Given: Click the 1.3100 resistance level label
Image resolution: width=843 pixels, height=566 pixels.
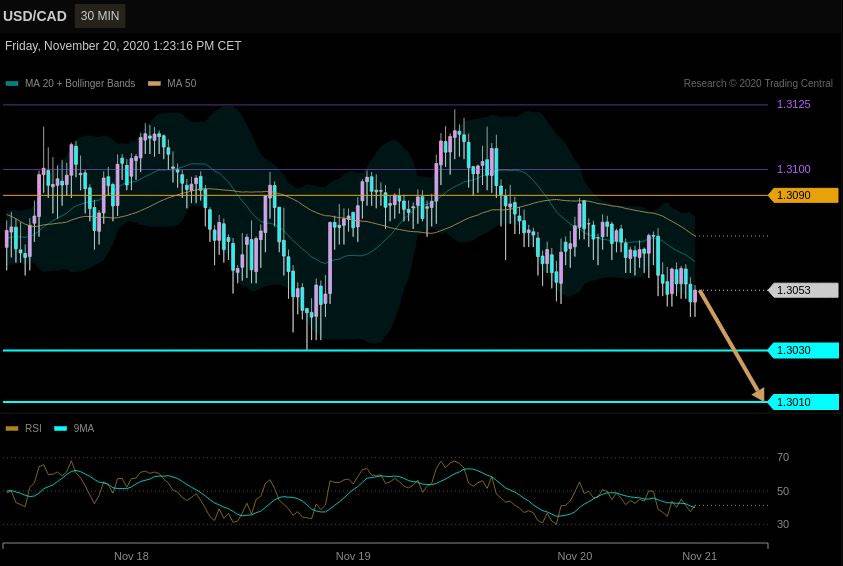Looking at the screenshot, I should 794,169.
